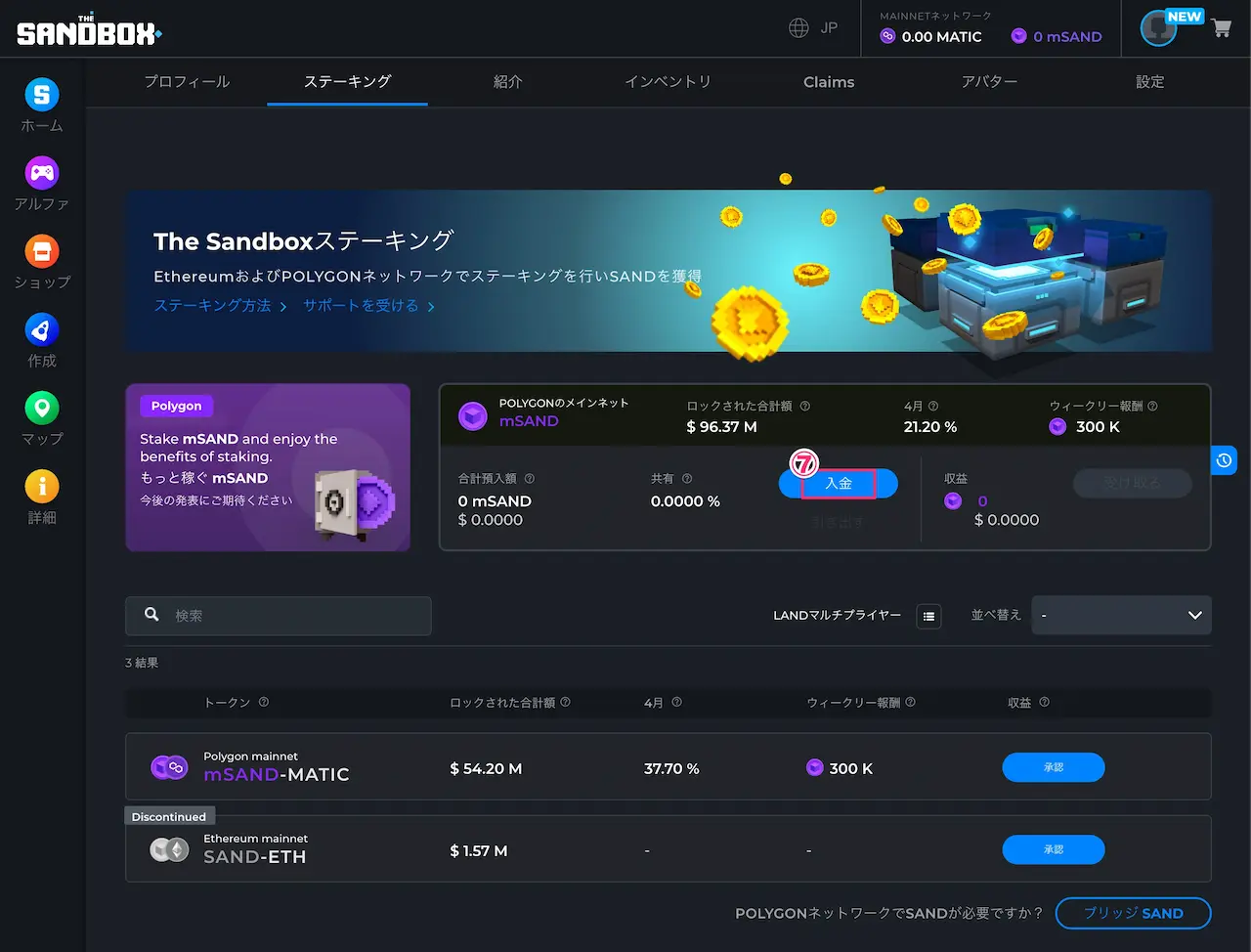This screenshot has width=1251, height=952.
Task: Click The Sandbox logo
Action: 89,31
